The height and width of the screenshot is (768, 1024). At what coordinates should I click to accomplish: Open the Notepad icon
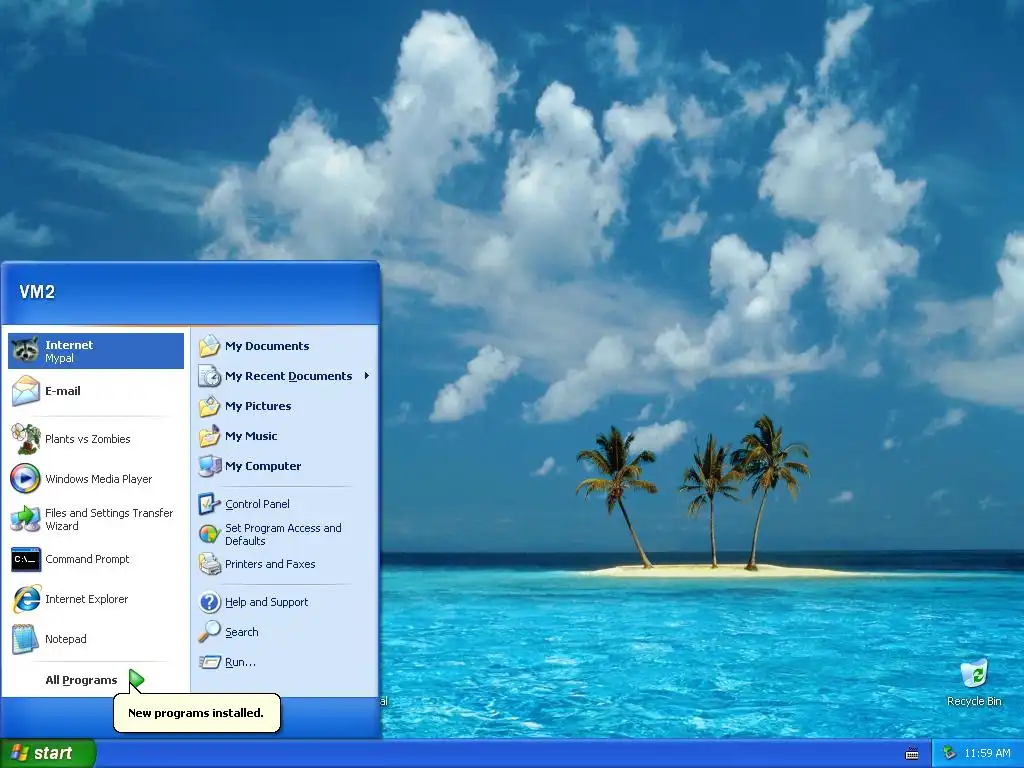pyautogui.click(x=26, y=639)
